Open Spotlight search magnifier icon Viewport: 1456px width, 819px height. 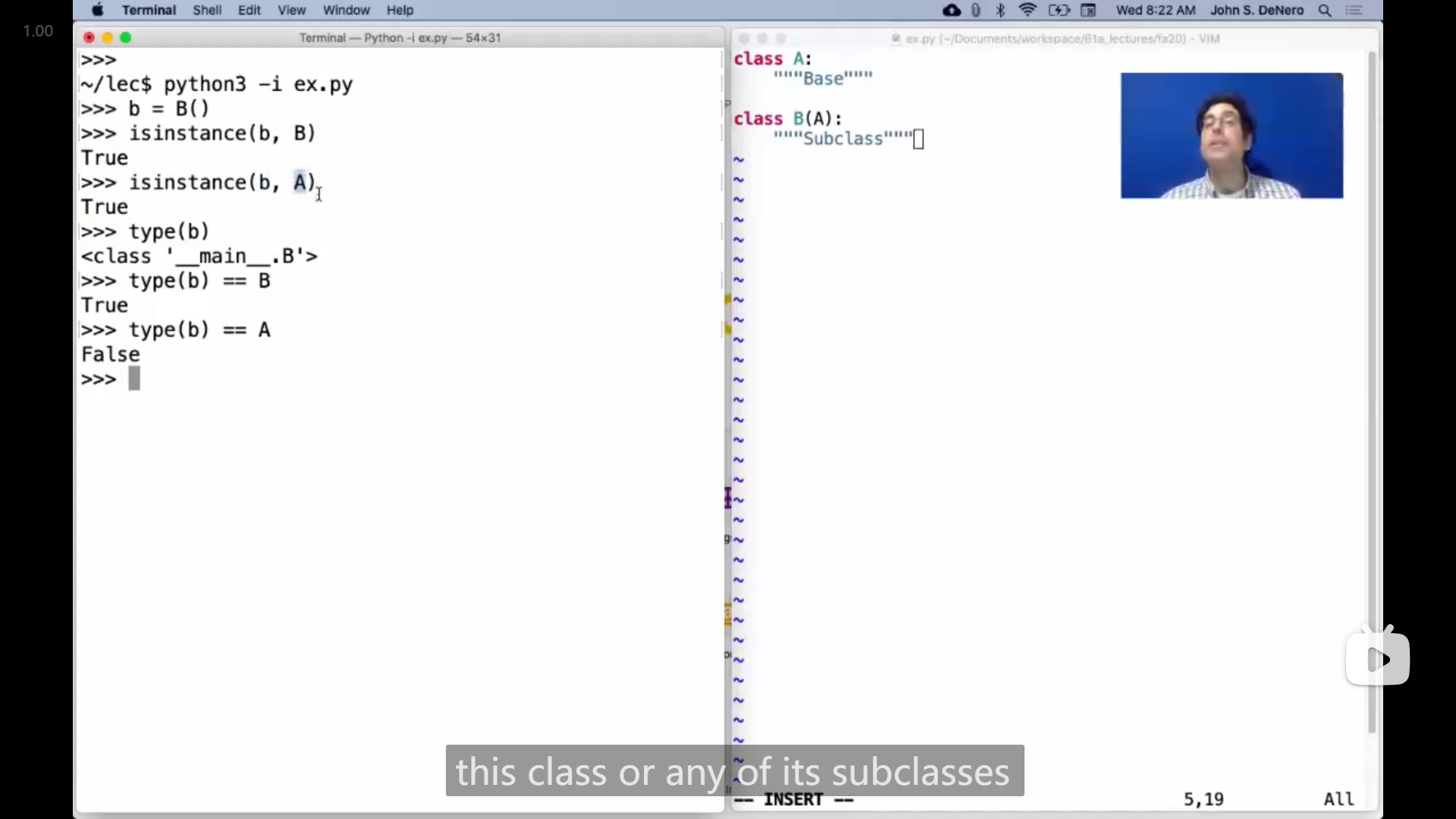pos(1325,10)
